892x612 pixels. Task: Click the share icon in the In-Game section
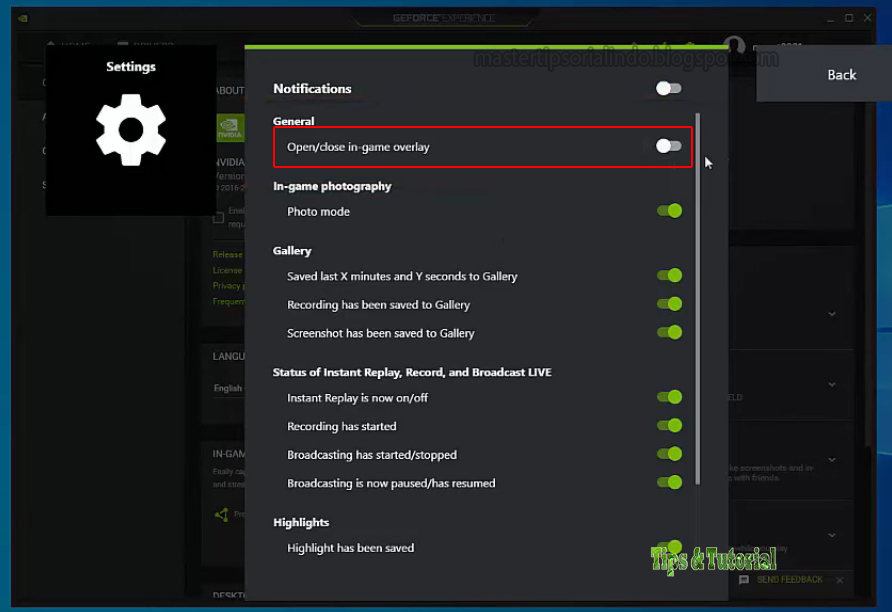click(221, 515)
